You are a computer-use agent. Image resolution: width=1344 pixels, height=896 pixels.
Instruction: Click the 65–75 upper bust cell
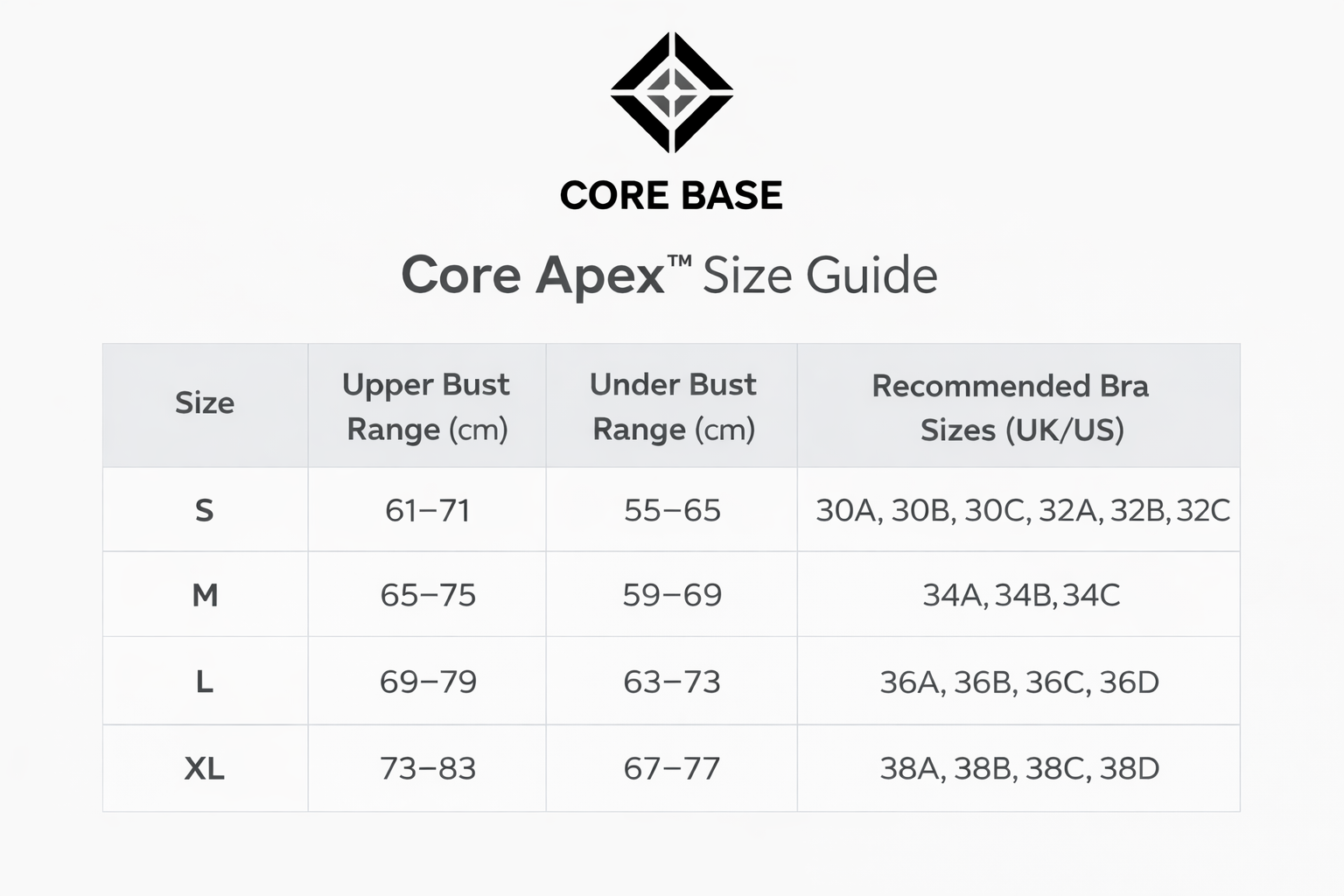[x=428, y=595]
